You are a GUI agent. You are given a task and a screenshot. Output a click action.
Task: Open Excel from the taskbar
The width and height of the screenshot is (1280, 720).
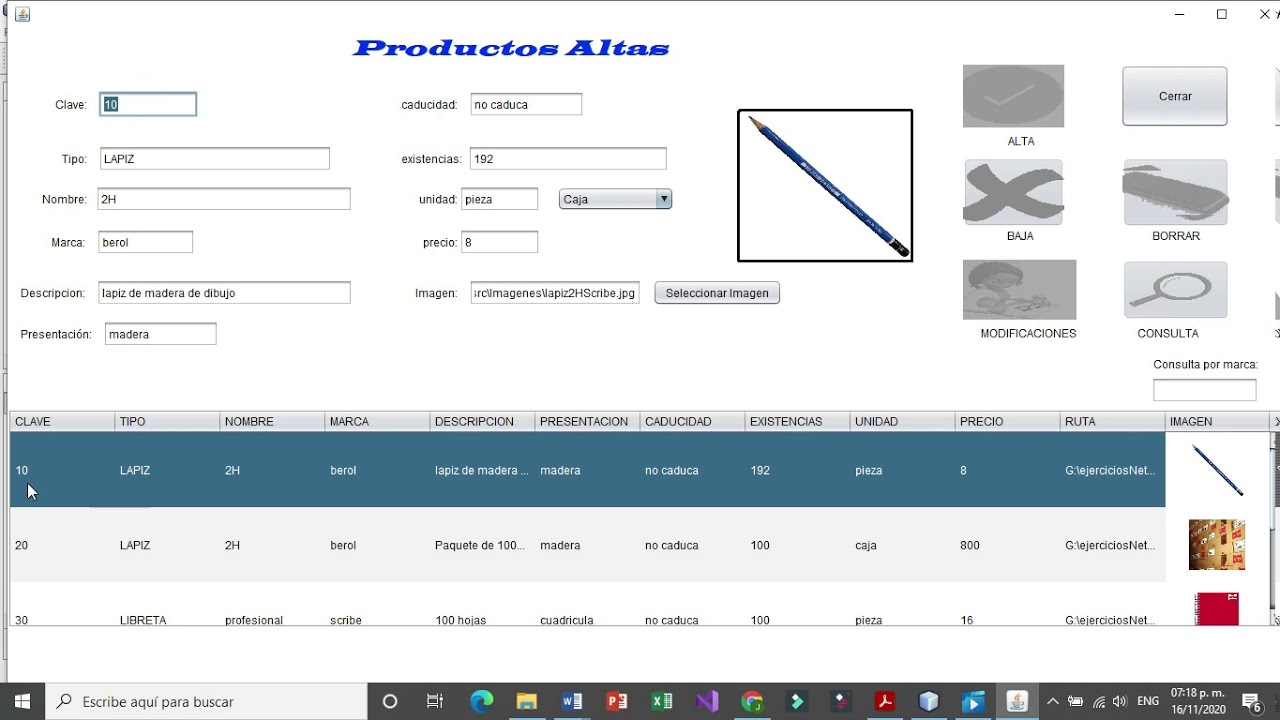[x=662, y=702]
